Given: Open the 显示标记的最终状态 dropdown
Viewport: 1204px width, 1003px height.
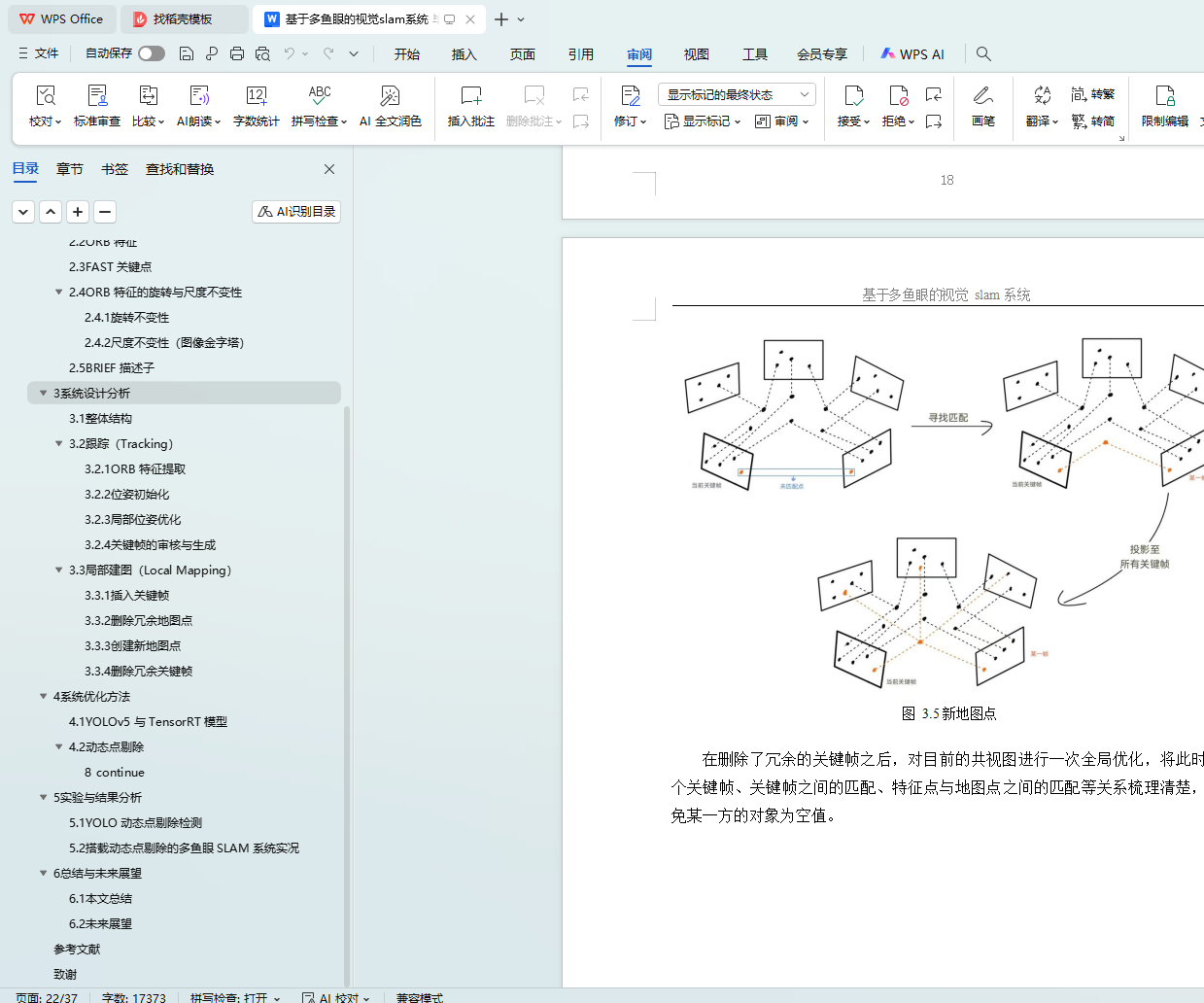Looking at the screenshot, I should [737, 94].
